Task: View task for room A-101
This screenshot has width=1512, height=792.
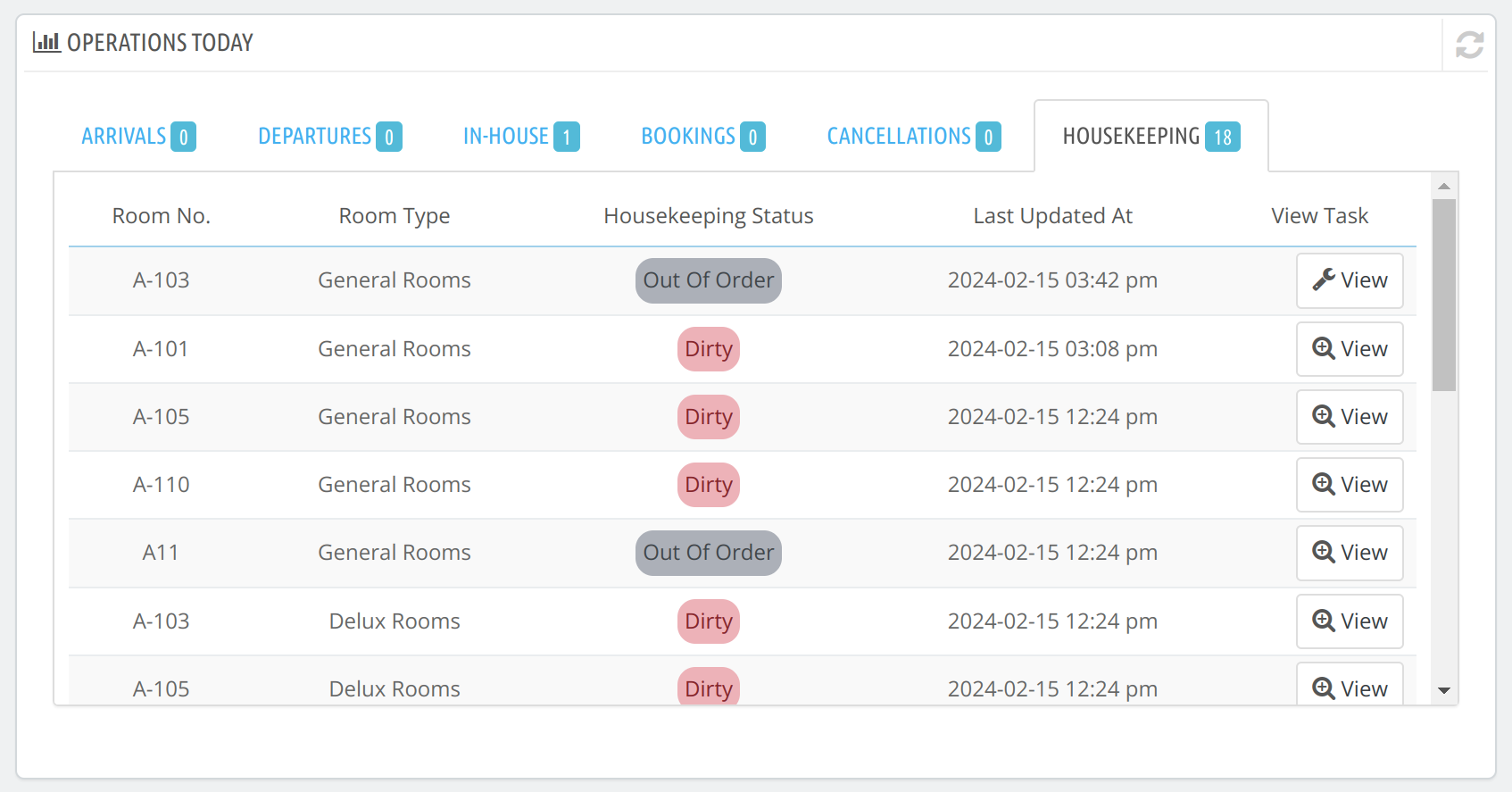Action: tap(1350, 349)
